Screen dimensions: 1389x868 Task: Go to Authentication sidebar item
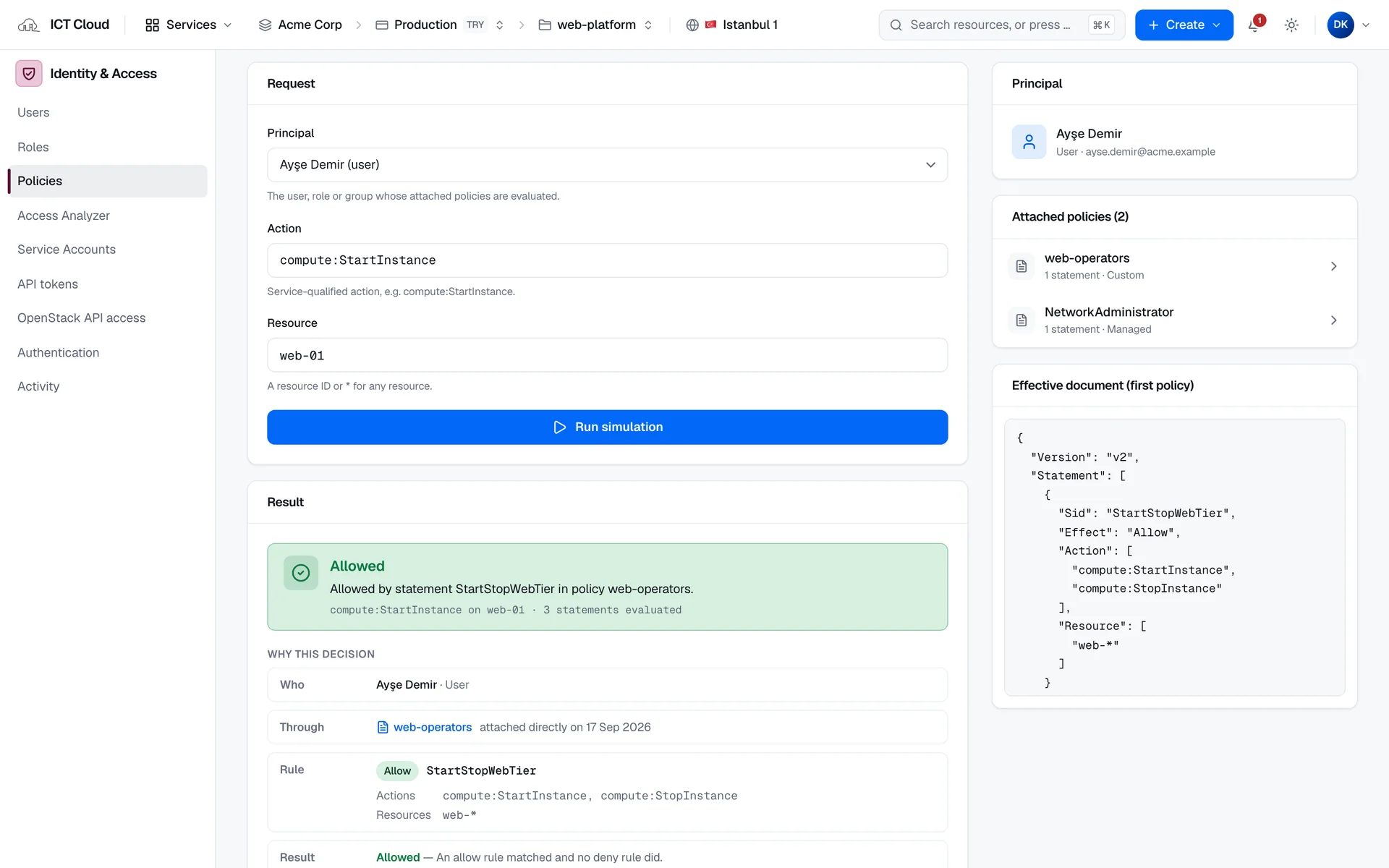pyautogui.click(x=107, y=353)
